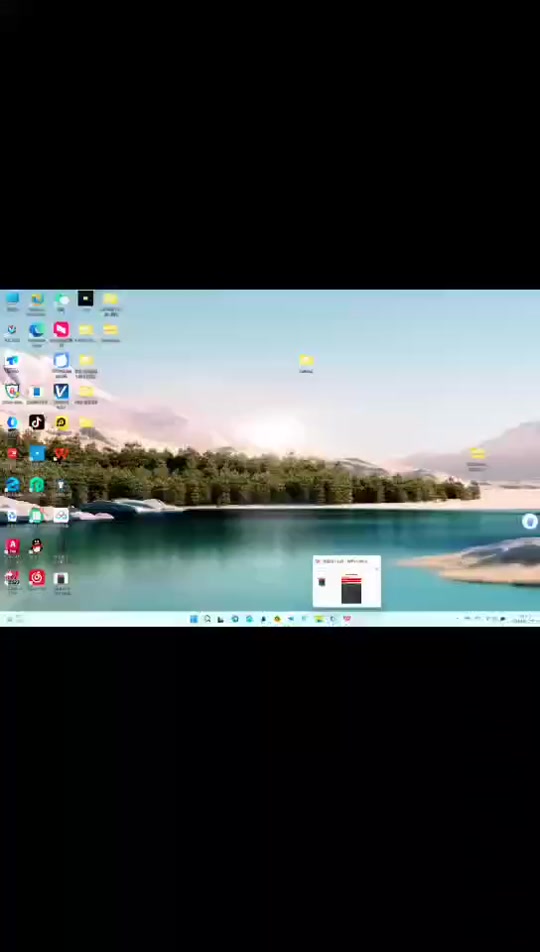
Task: Select the pink-red app icon on the taskbar
Action: click(347, 619)
